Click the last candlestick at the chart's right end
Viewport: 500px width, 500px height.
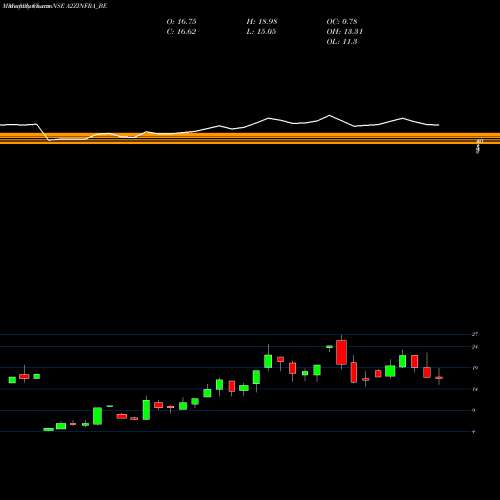coord(439,378)
